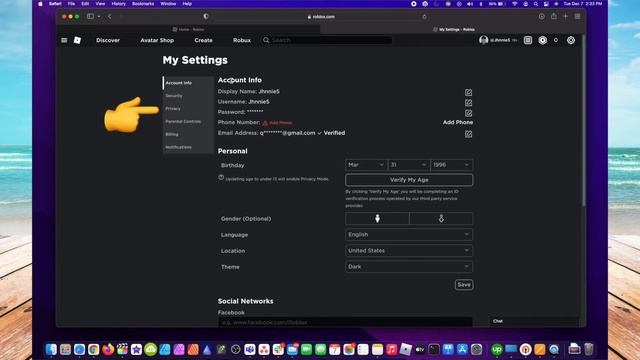Open the Roblox notifications stream icon
640x360 pixels.
528,40
